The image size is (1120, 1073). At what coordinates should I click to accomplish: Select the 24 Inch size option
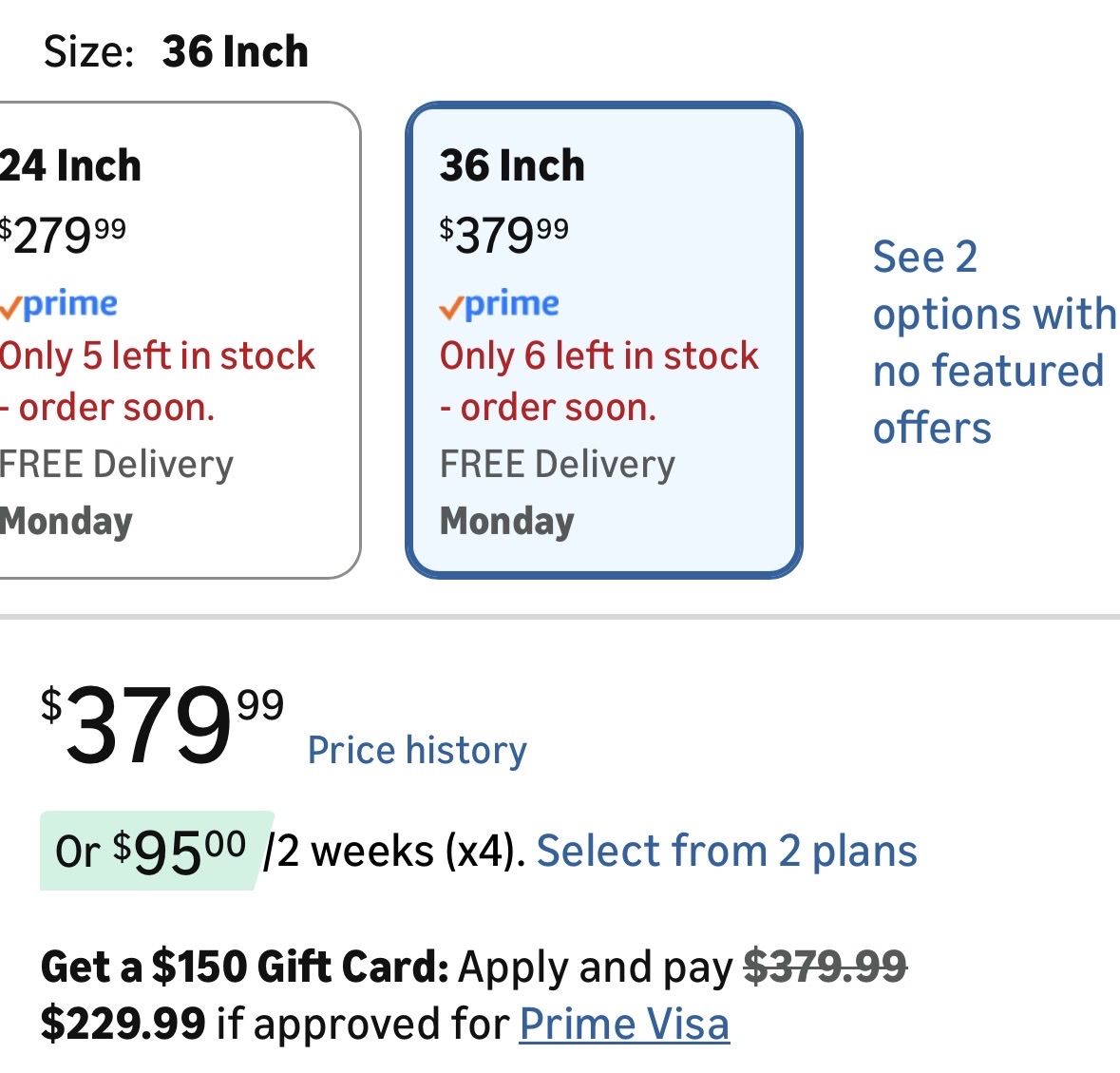[71, 167]
